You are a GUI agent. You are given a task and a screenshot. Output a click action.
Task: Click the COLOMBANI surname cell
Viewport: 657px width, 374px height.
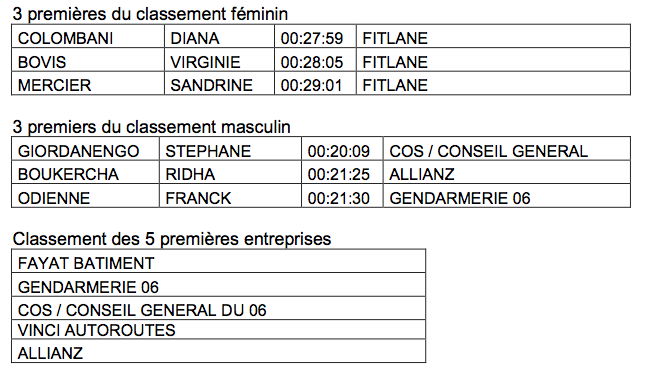[x=88, y=36]
